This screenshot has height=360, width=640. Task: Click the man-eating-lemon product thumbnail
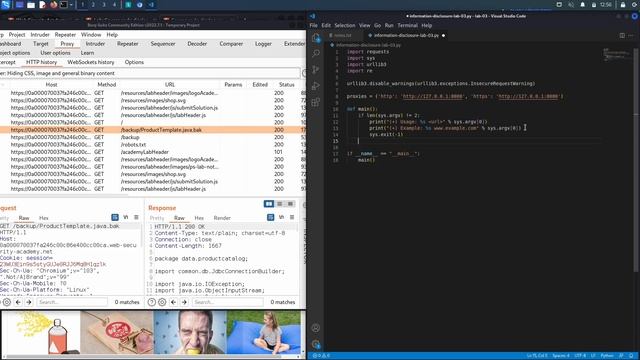coord(190,332)
